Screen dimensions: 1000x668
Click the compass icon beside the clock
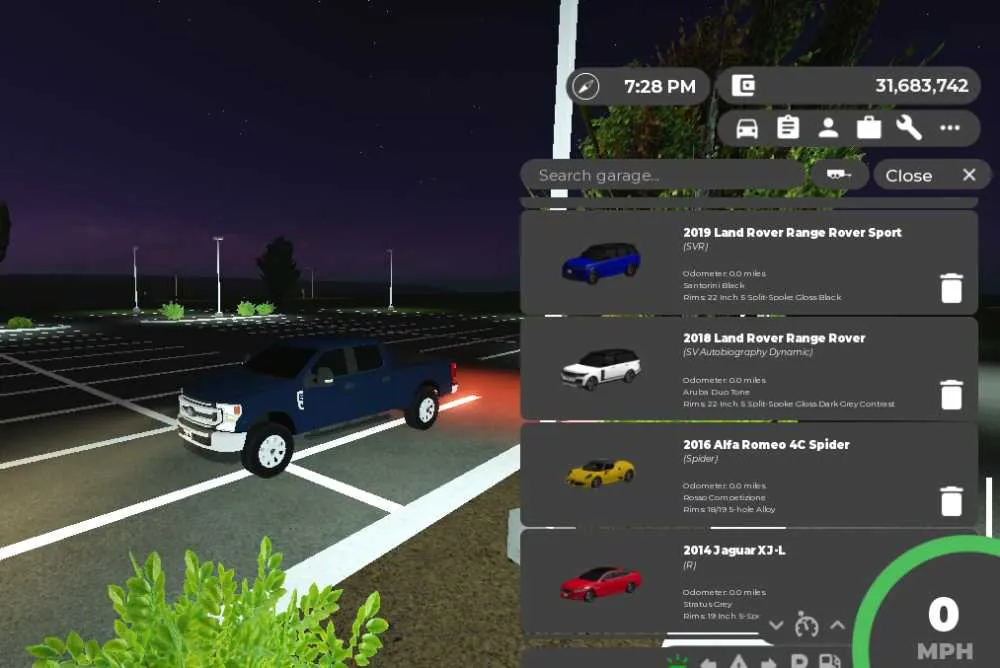pos(585,86)
